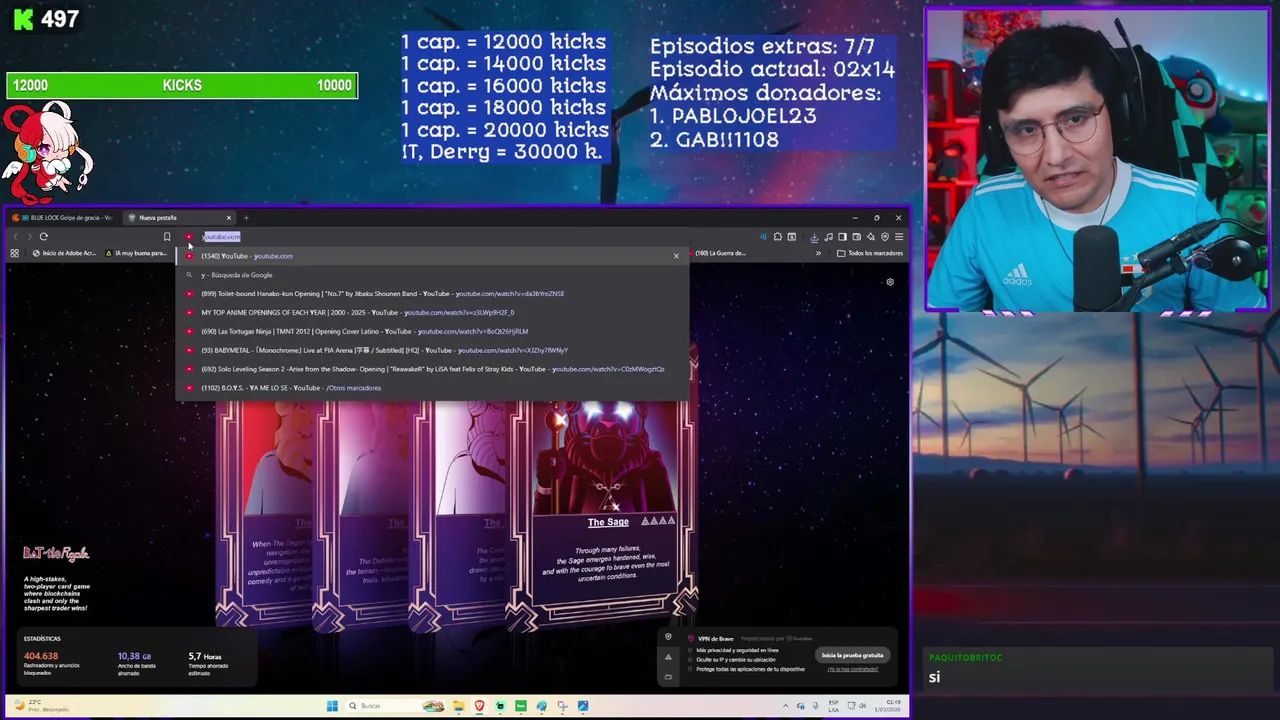Reload the page in Brave
Screen dimensions: 1280x720
43,237
